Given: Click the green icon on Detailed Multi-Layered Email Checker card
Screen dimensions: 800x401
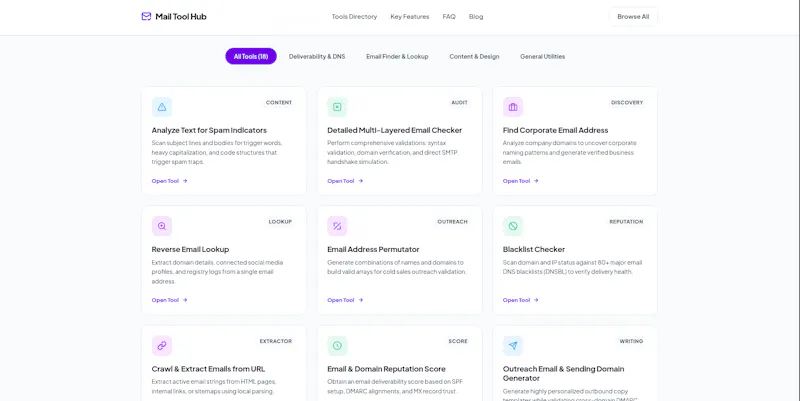Looking at the screenshot, I should click(337, 107).
